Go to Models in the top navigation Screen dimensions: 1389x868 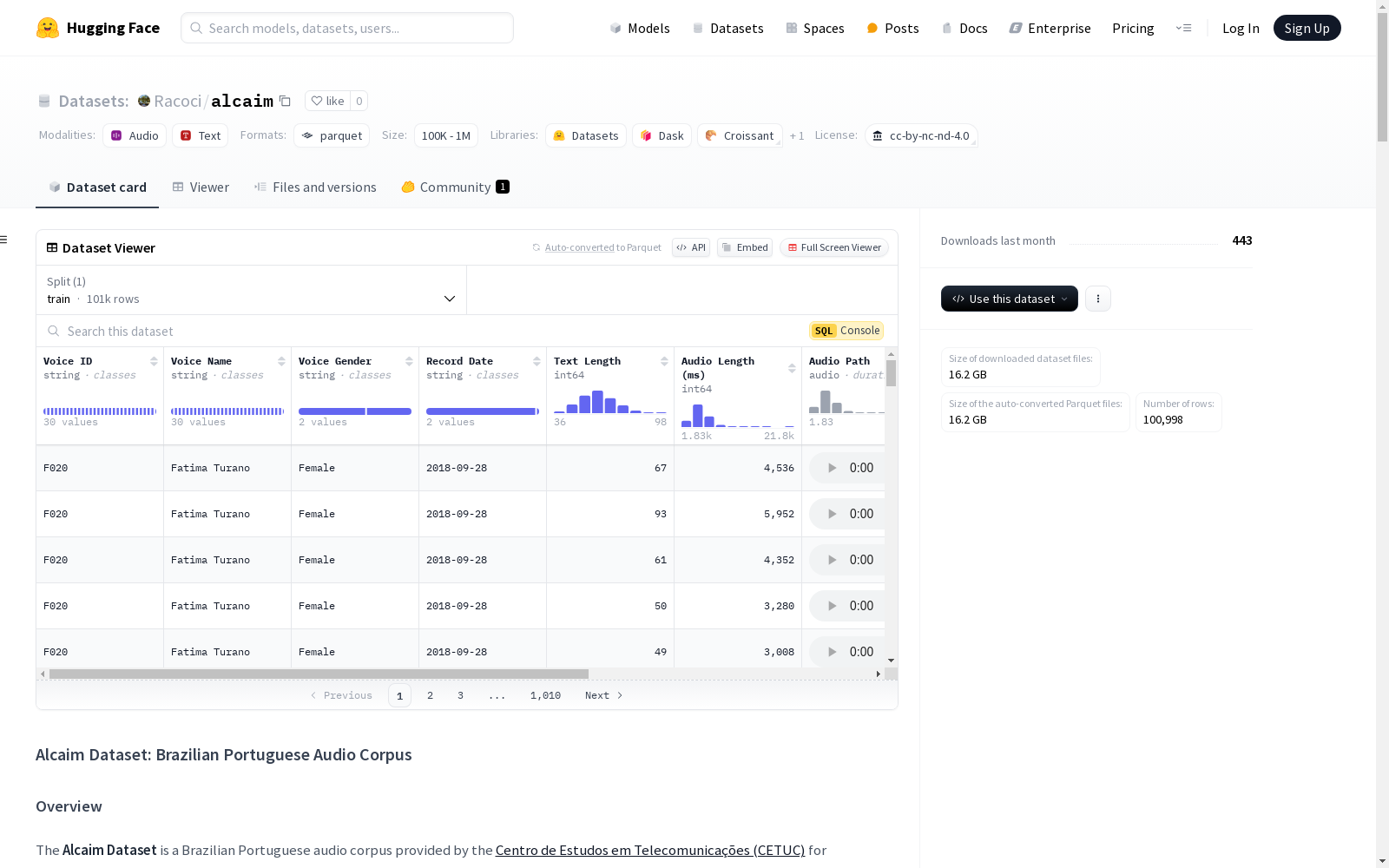[x=640, y=28]
